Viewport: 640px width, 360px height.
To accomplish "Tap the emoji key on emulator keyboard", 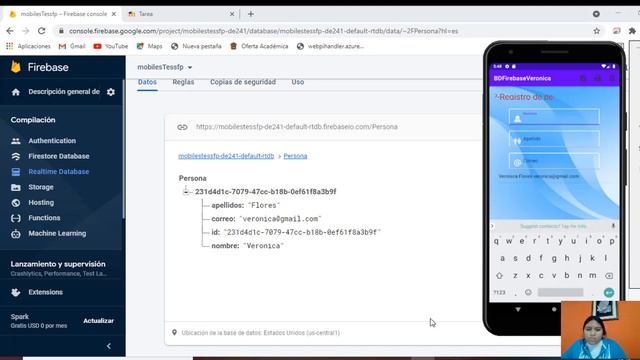I will click(528, 292).
